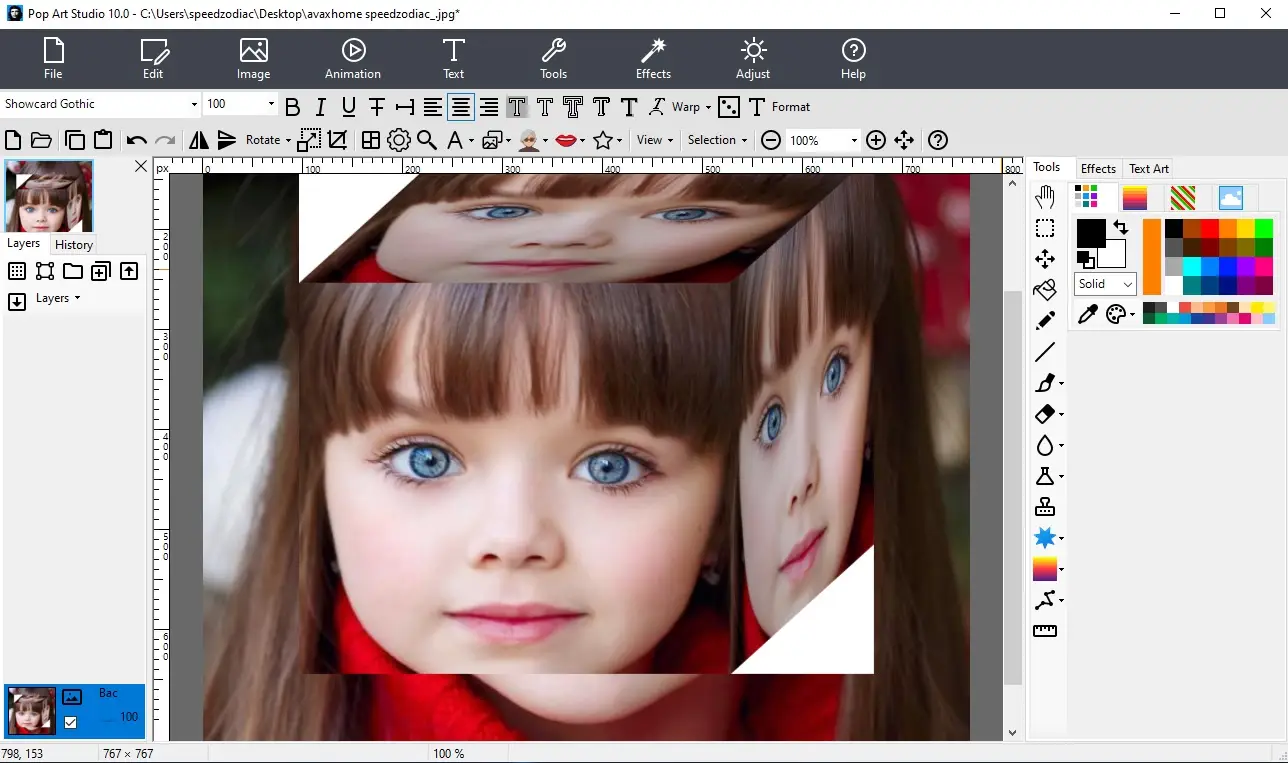The height and width of the screenshot is (763, 1288).
Task: Select the Paint bucket fill tool
Action: (1045, 290)
